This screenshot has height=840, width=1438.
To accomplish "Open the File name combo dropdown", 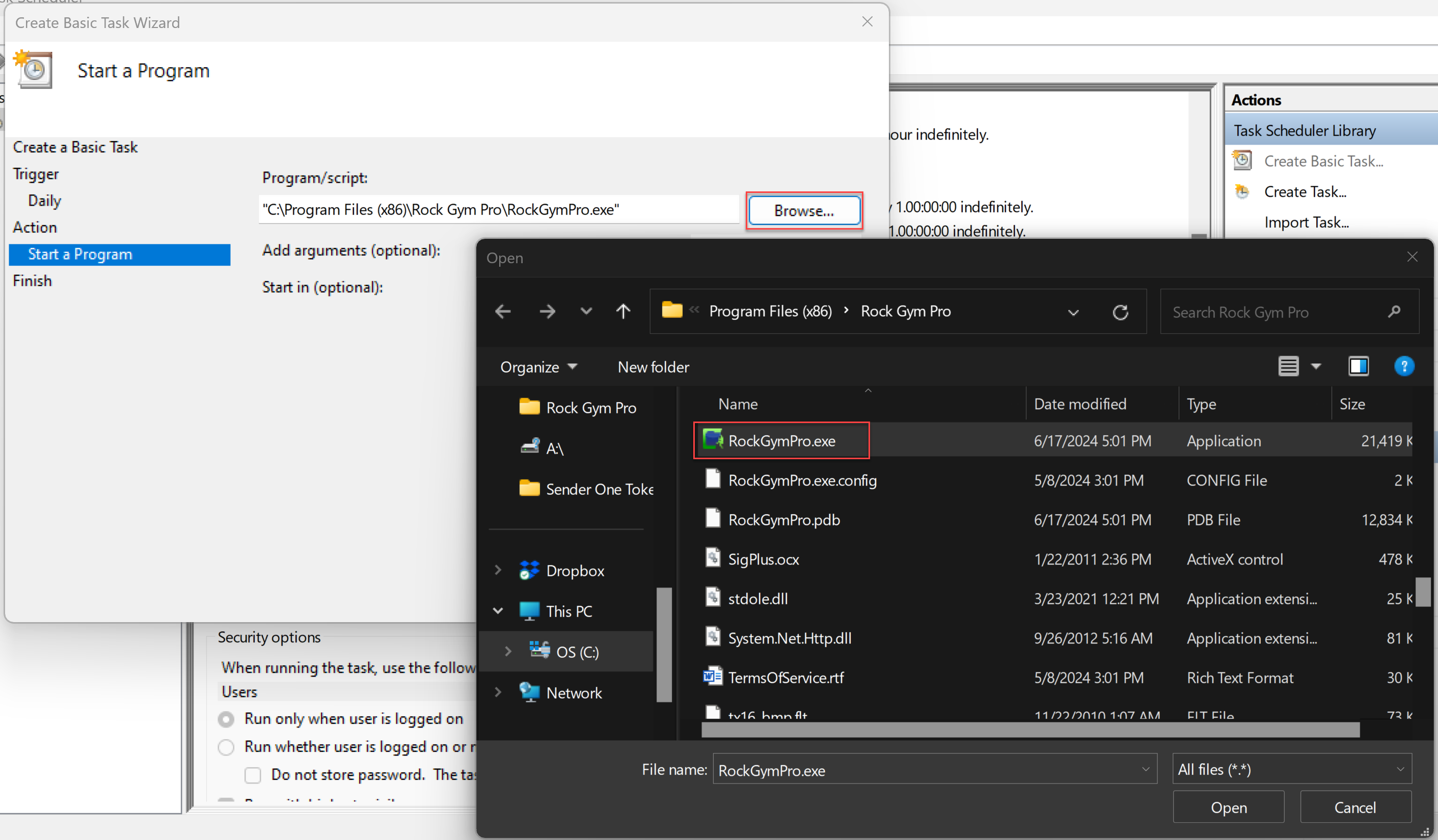I will [x=1145, y=769].
